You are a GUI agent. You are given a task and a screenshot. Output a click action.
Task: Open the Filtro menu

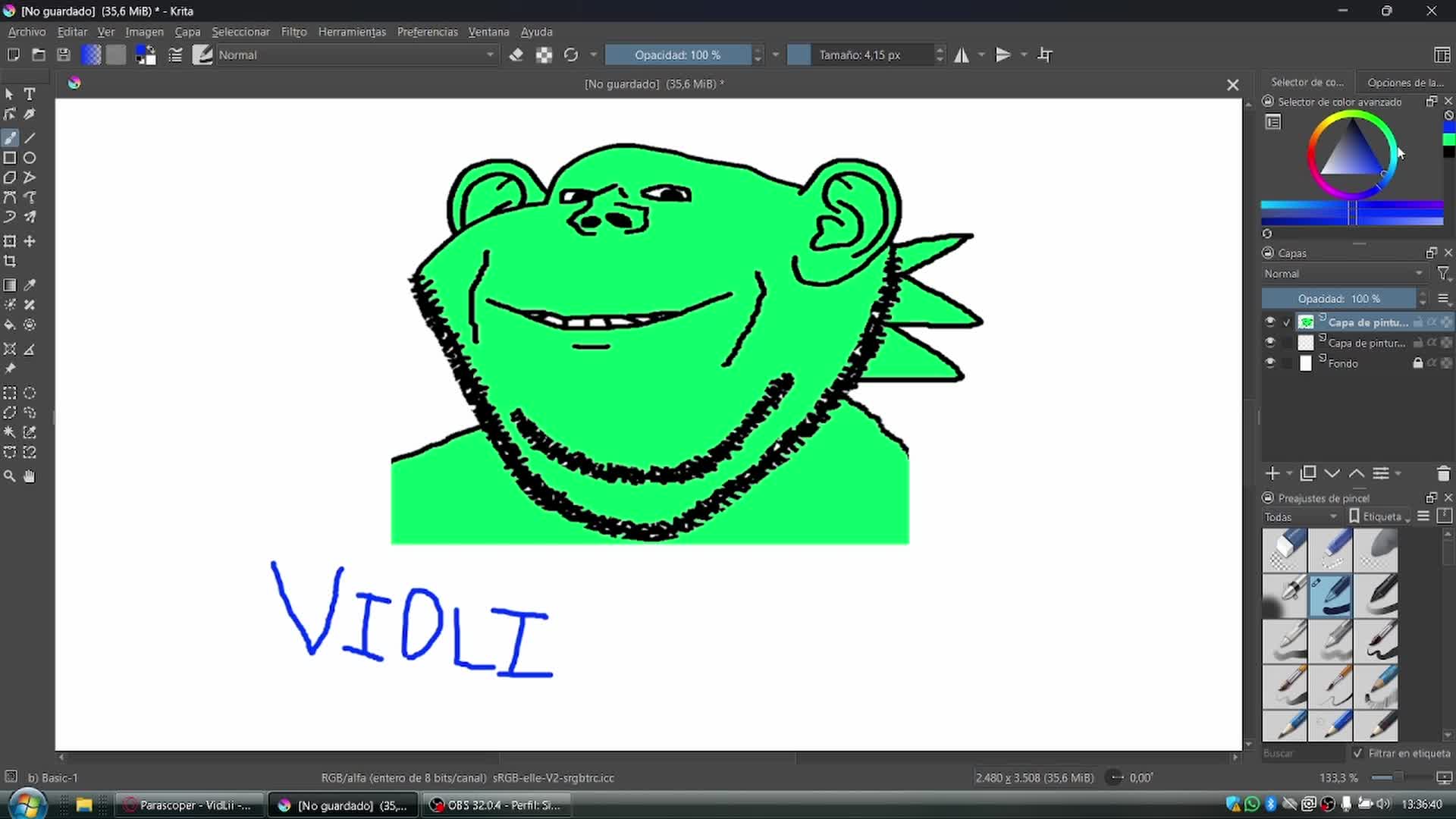[293, 32]
